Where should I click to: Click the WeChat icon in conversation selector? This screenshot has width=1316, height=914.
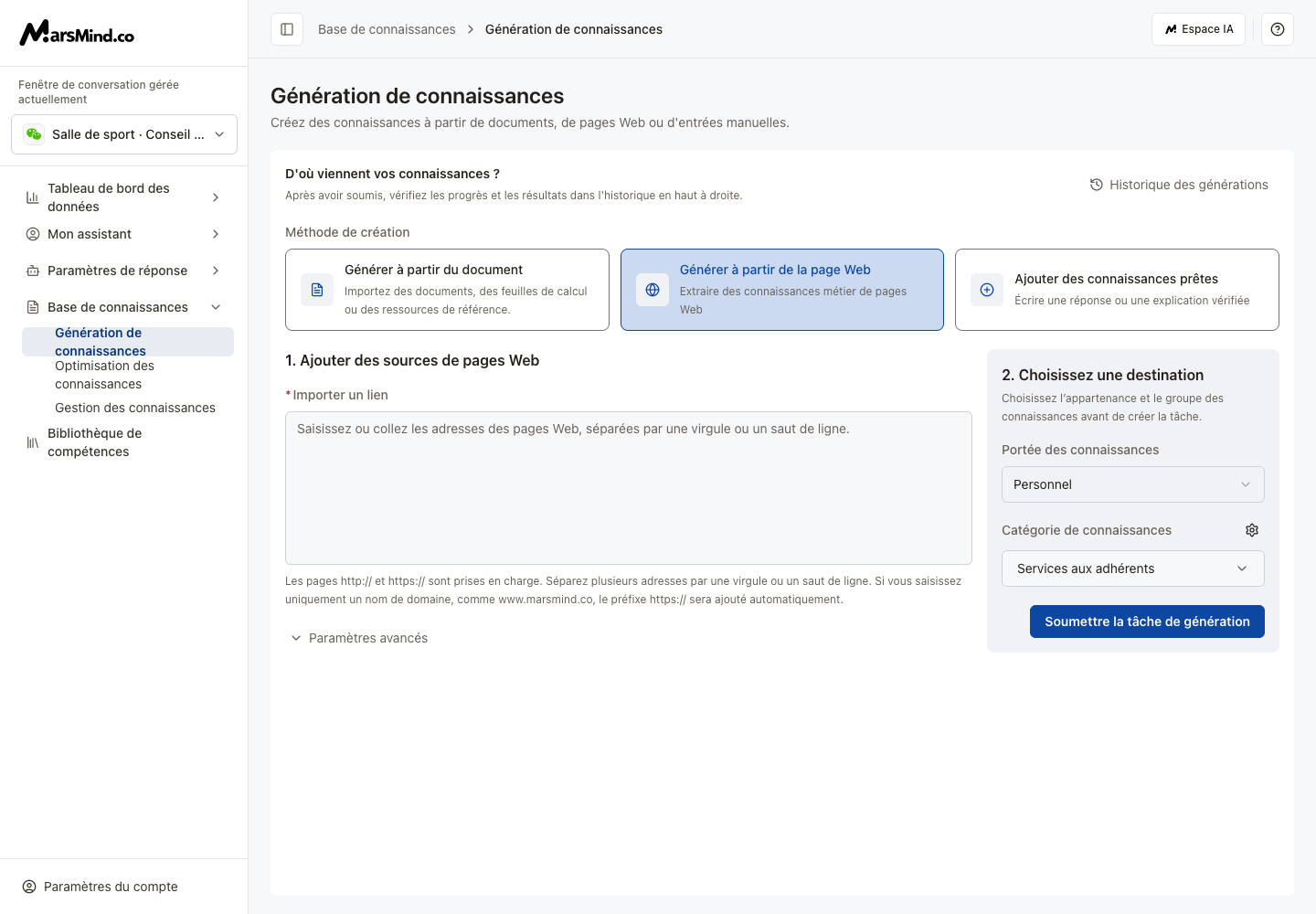click(x=34, y=134)
